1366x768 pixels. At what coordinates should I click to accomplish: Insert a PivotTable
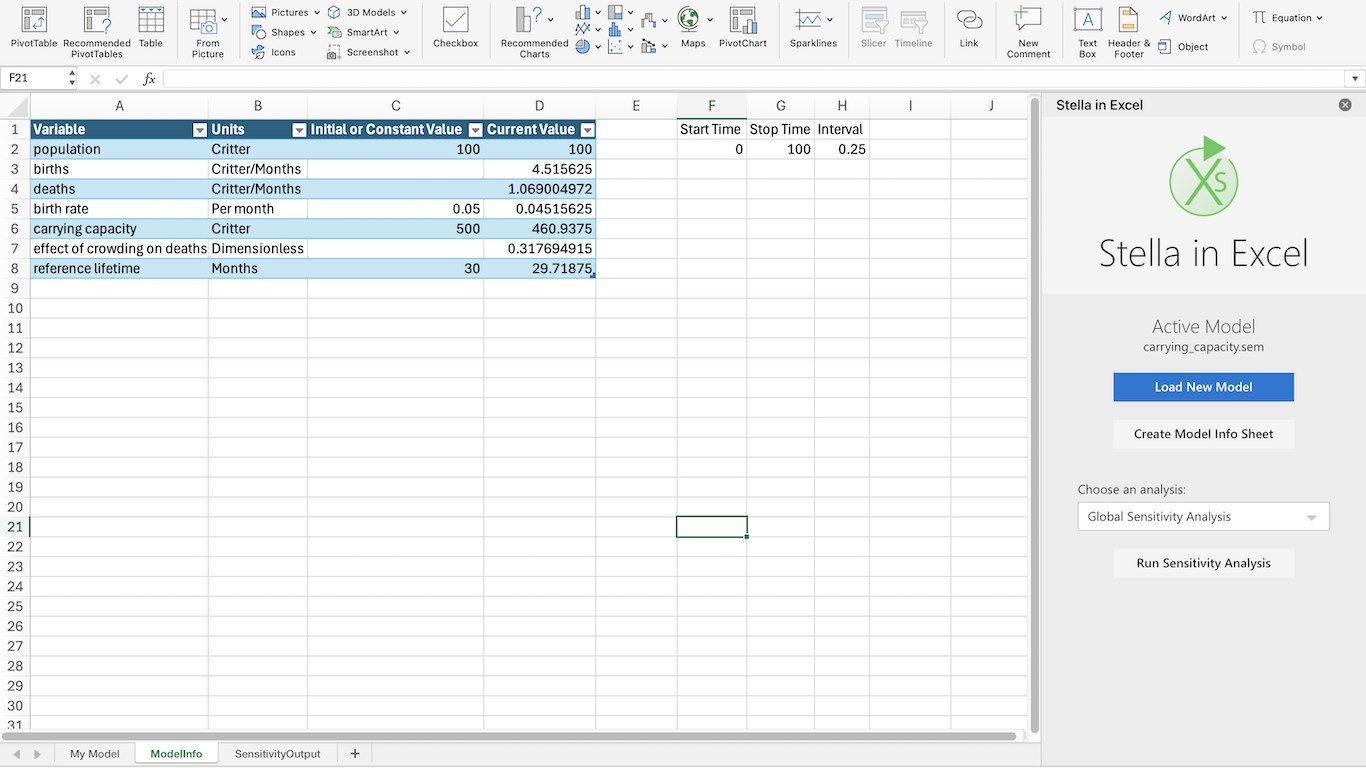pos(34,28)
